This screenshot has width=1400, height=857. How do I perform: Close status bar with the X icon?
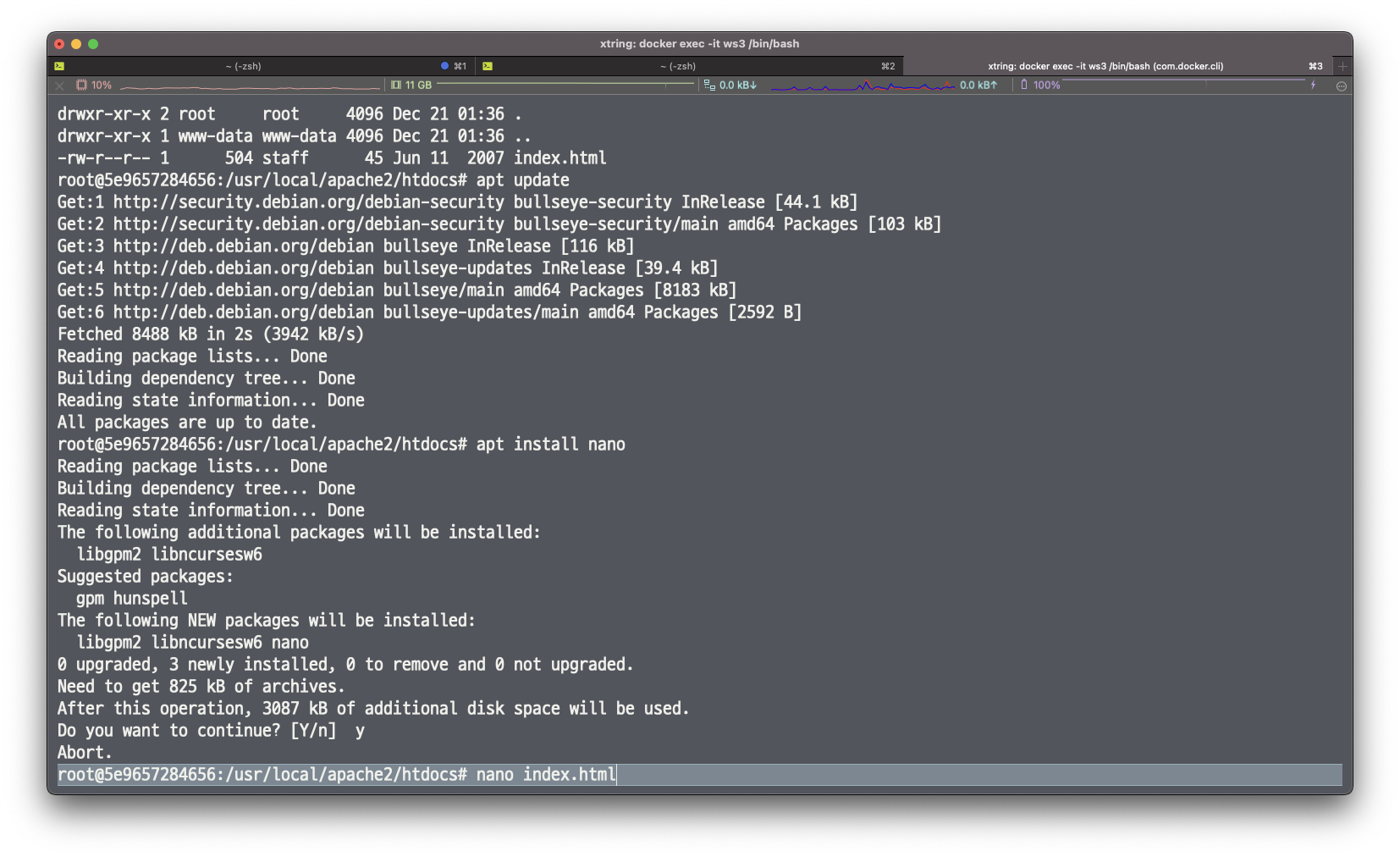[x=59, y=86]
